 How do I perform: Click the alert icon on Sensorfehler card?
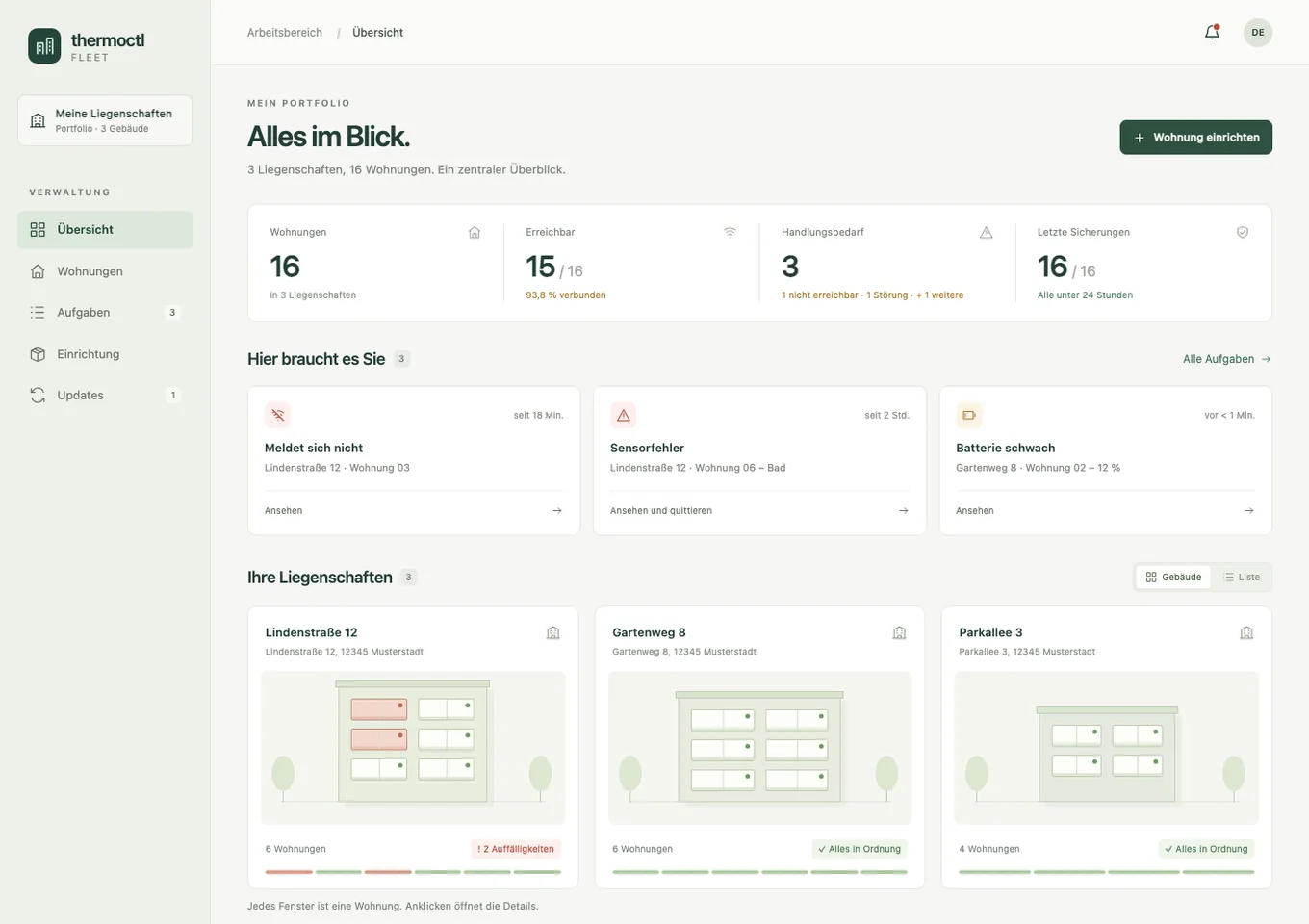click(624, 415)
